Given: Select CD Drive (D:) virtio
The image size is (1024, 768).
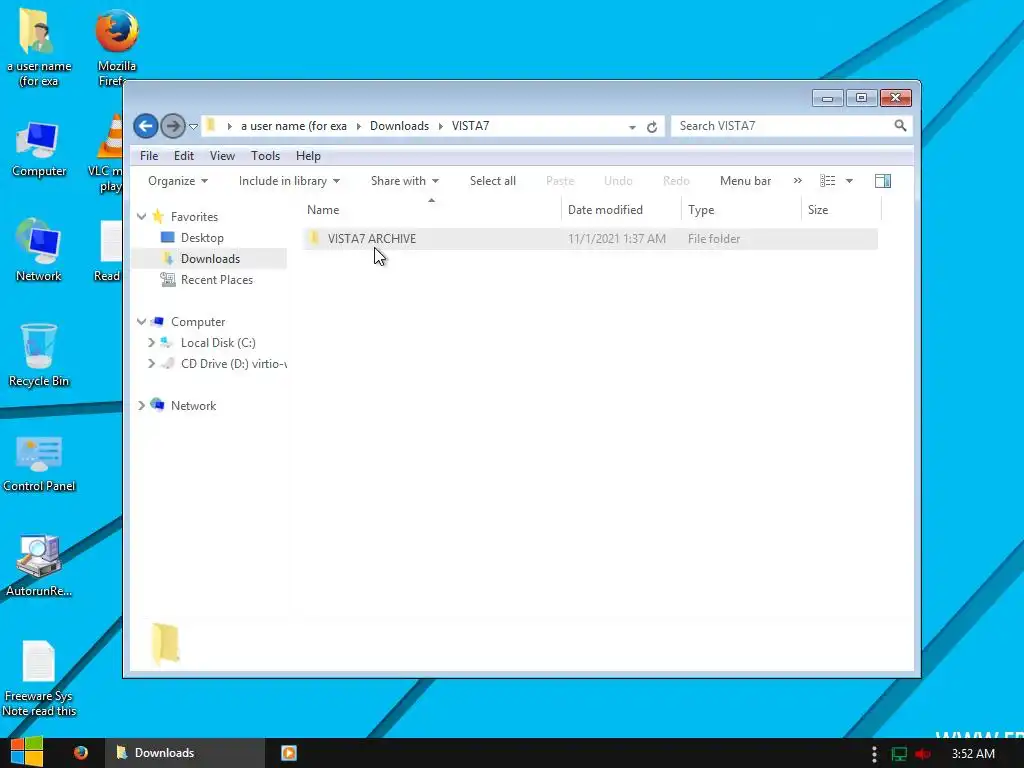Looking at the screenshot, I should coord(234,364).
